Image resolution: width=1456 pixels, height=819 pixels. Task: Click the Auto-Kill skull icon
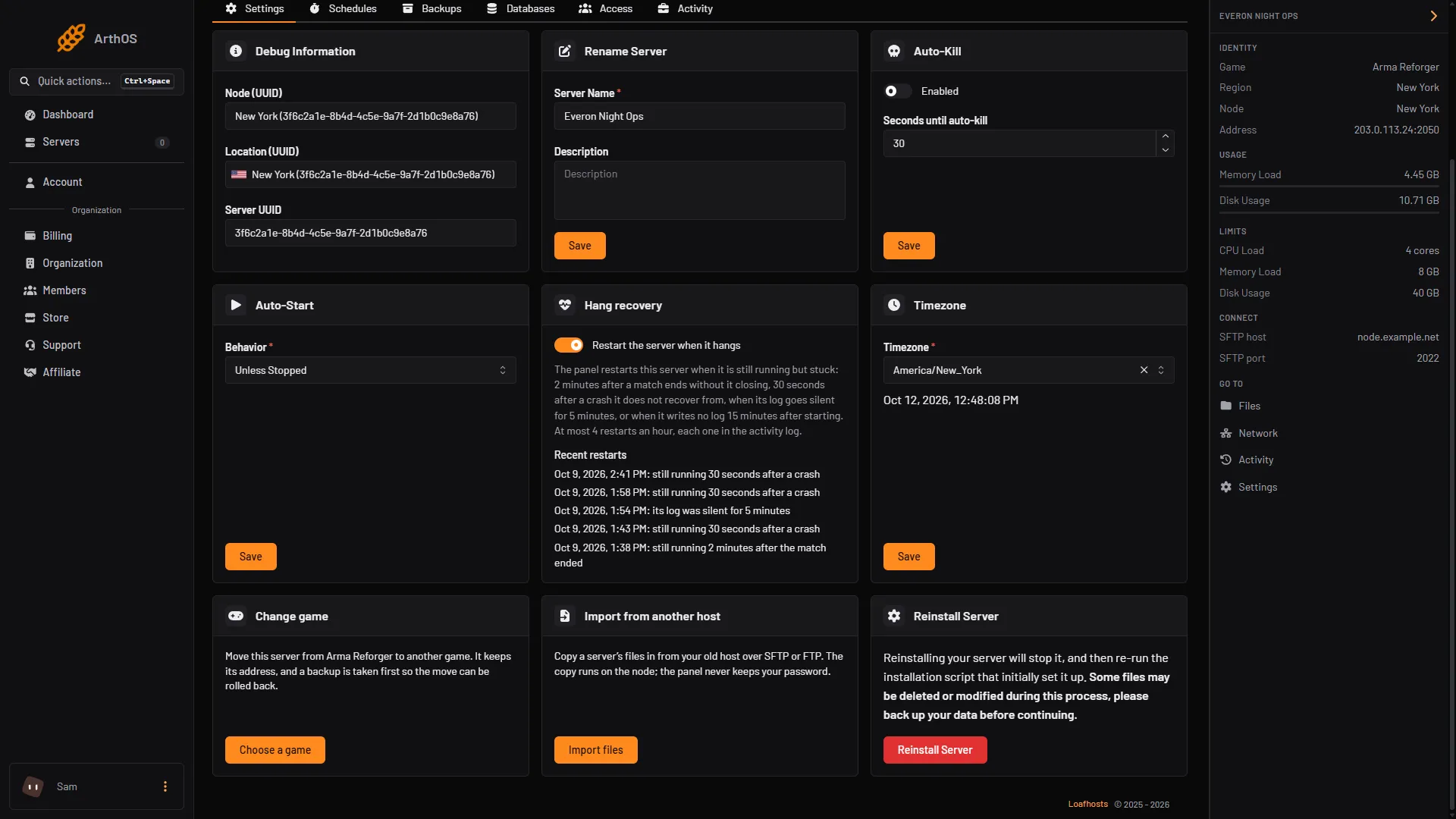click(x=894, y=51)
